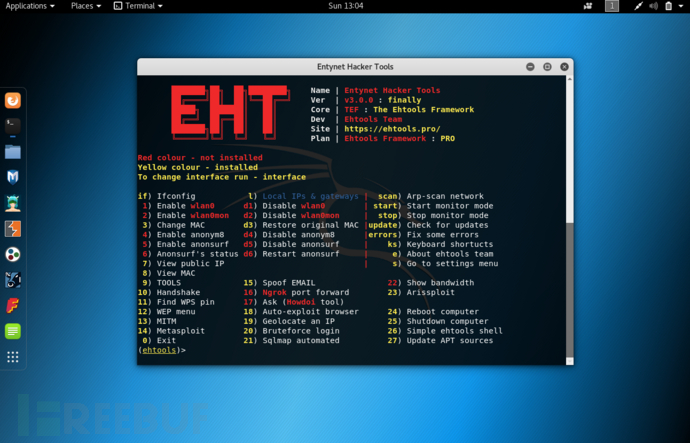This screenshot has width=690, height=443.
Task: Click 'Check for updates' text
Action: point(448,225)
